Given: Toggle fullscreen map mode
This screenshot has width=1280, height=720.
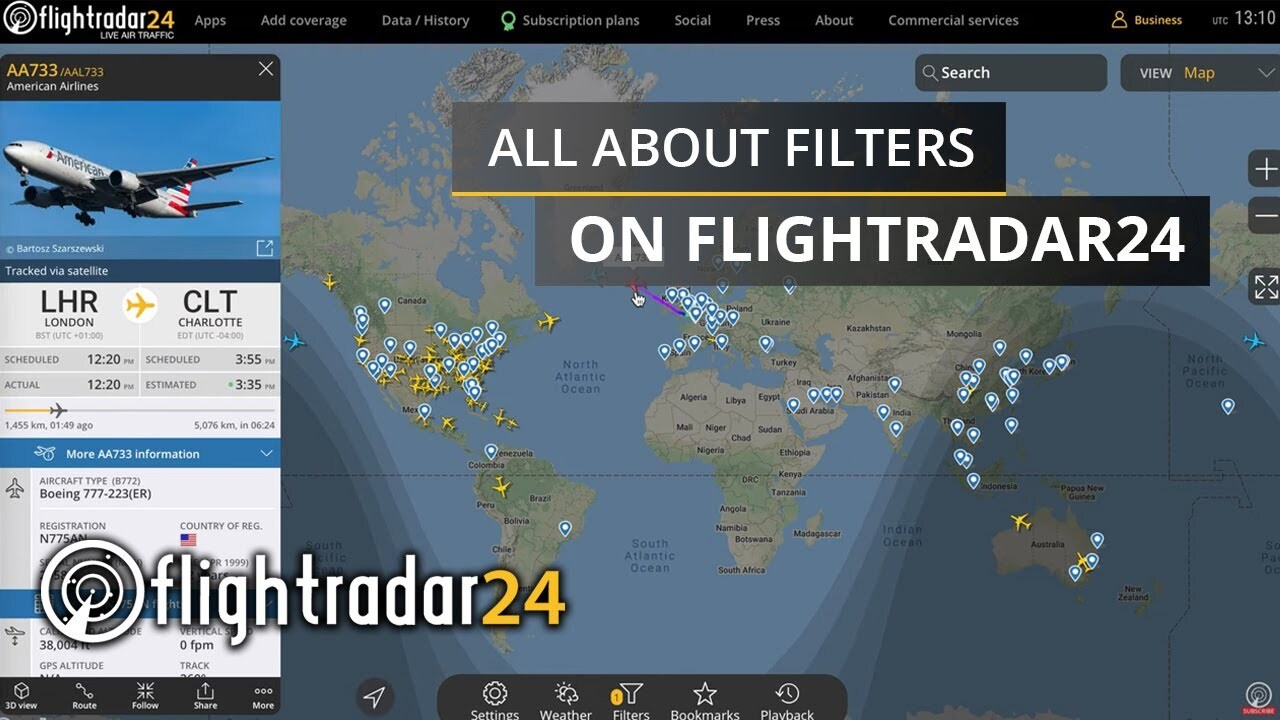Looking at the screenshot, I should [x=1265, y=287].
